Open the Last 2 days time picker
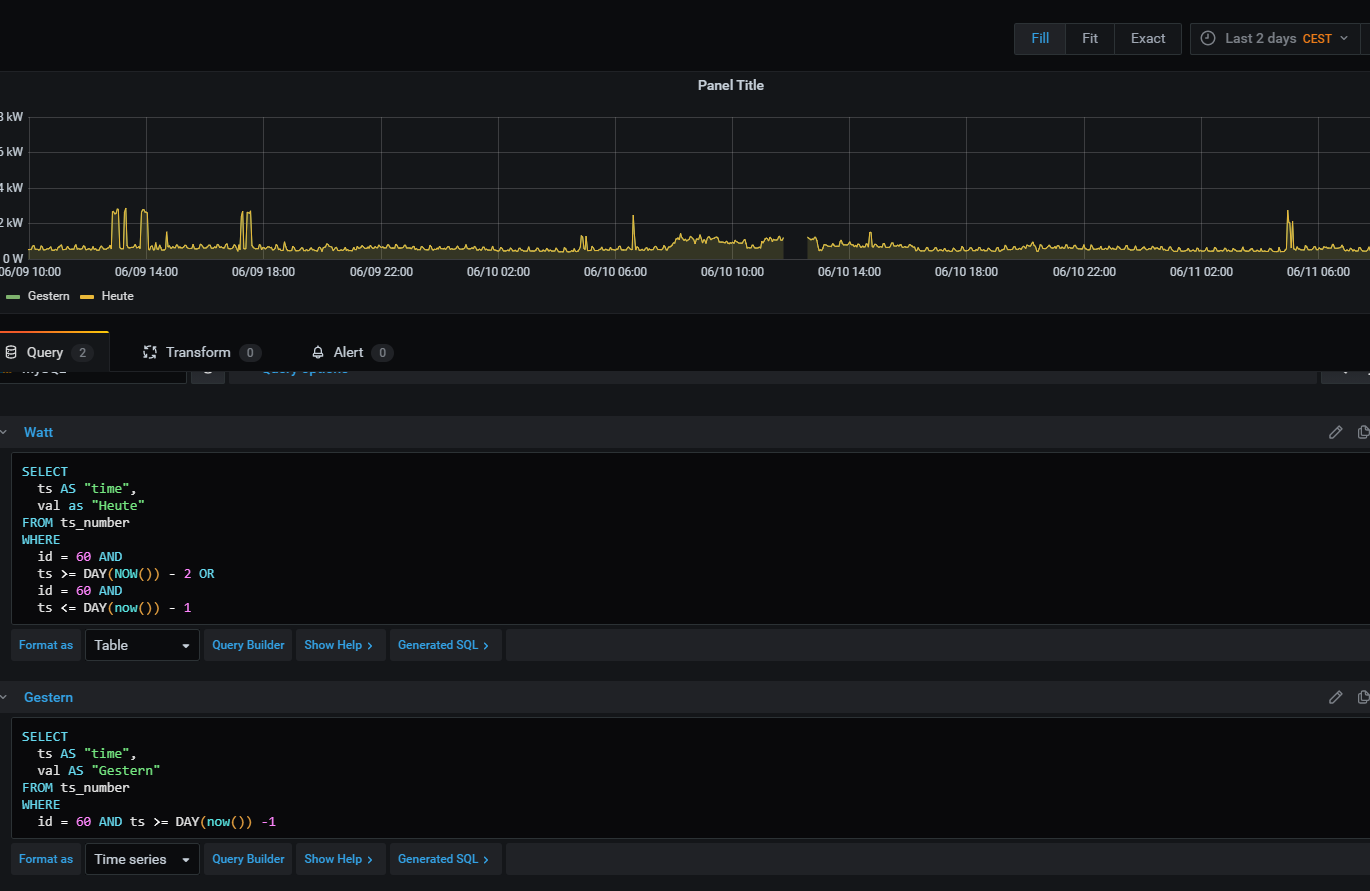This screenshot has width=1370, height=891. click(1275, 39)
